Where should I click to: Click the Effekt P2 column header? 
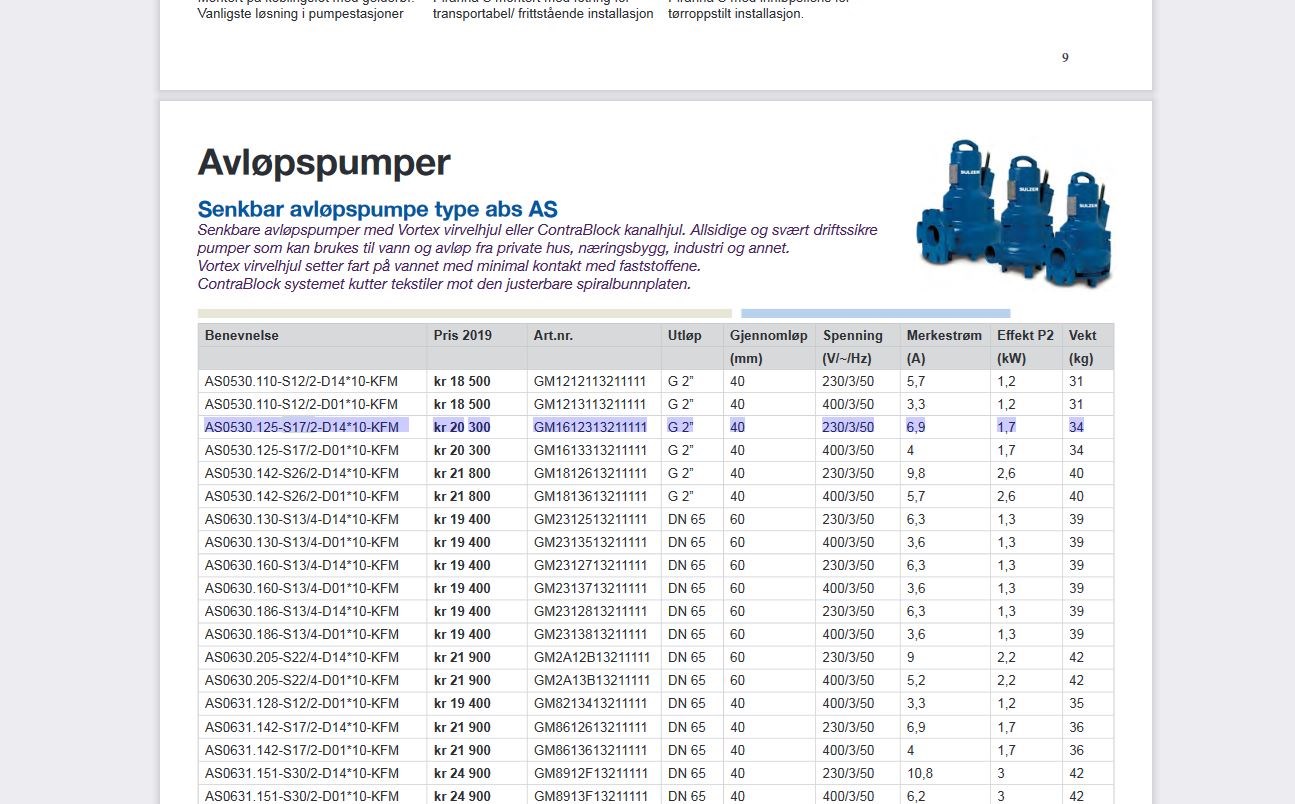(x=1026, y=336)
